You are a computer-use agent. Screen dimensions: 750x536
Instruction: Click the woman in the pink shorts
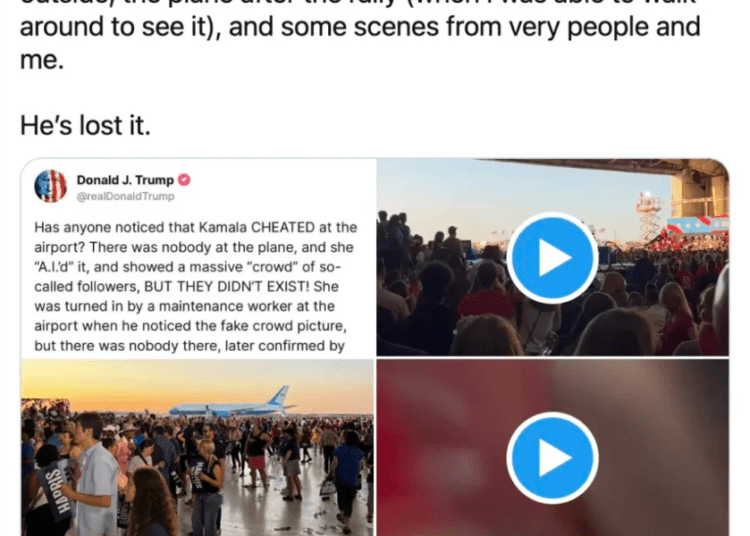coord(258,454)
